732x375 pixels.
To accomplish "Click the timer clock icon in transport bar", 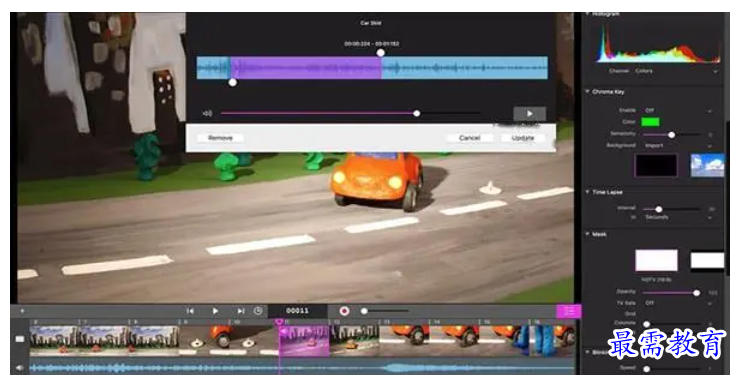I will point(258,311).
